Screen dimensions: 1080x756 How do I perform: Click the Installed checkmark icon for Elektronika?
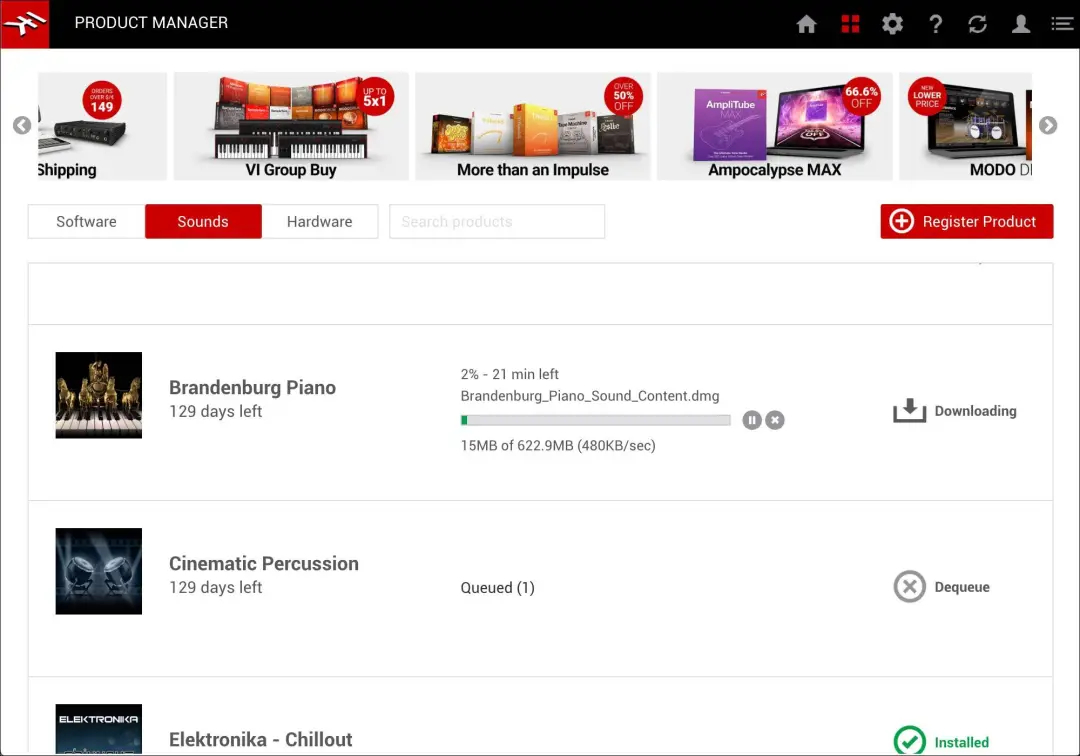[910, 741]
